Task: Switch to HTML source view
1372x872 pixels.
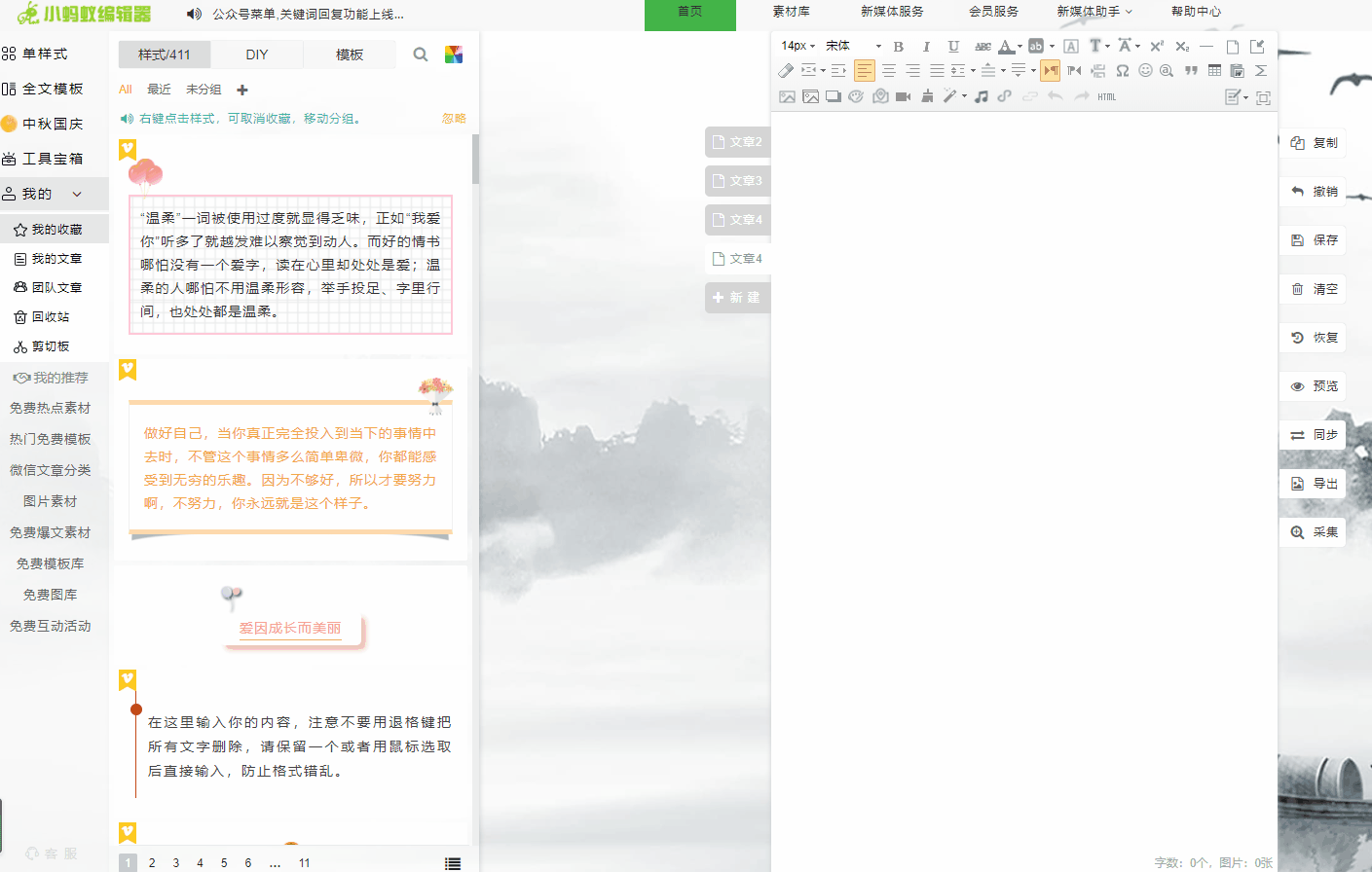Action: (x=1105, y=96)
